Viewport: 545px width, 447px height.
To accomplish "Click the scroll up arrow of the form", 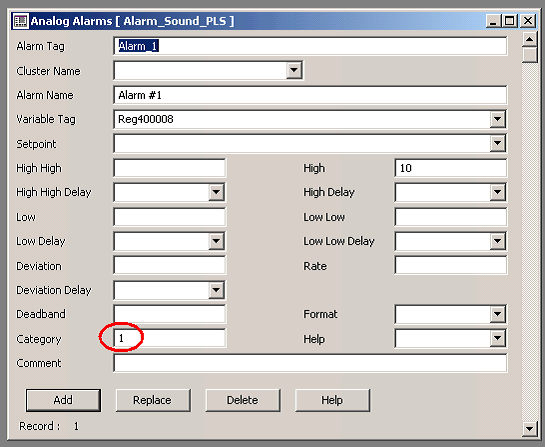I will (x=529, y=39).
